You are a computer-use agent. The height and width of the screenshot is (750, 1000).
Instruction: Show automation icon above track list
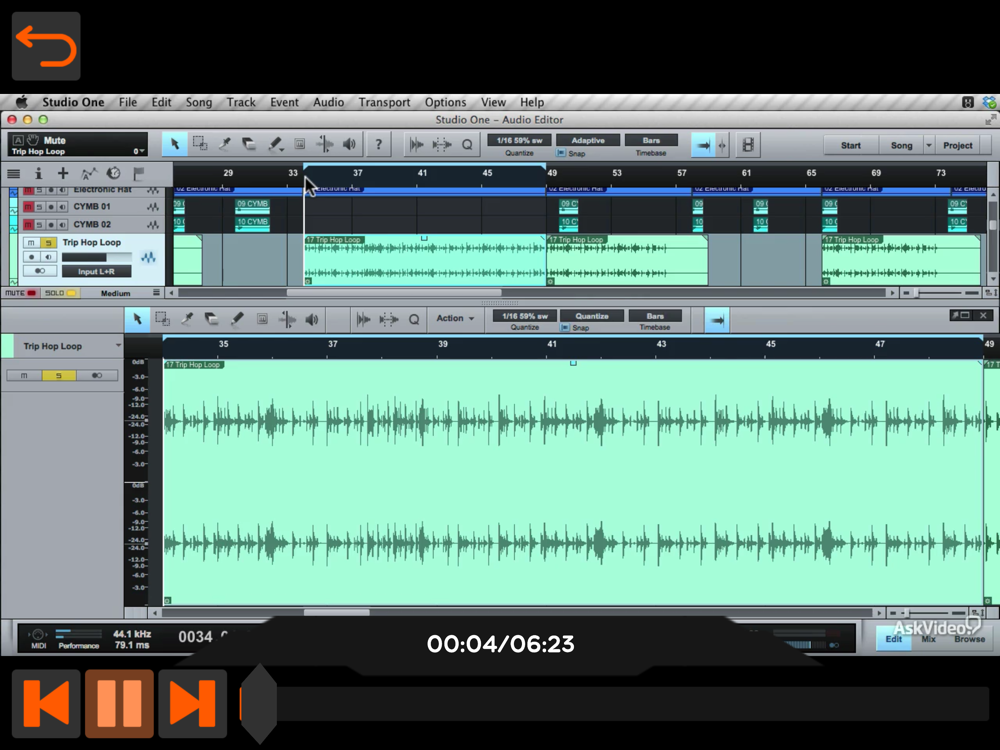coord(89,173)
